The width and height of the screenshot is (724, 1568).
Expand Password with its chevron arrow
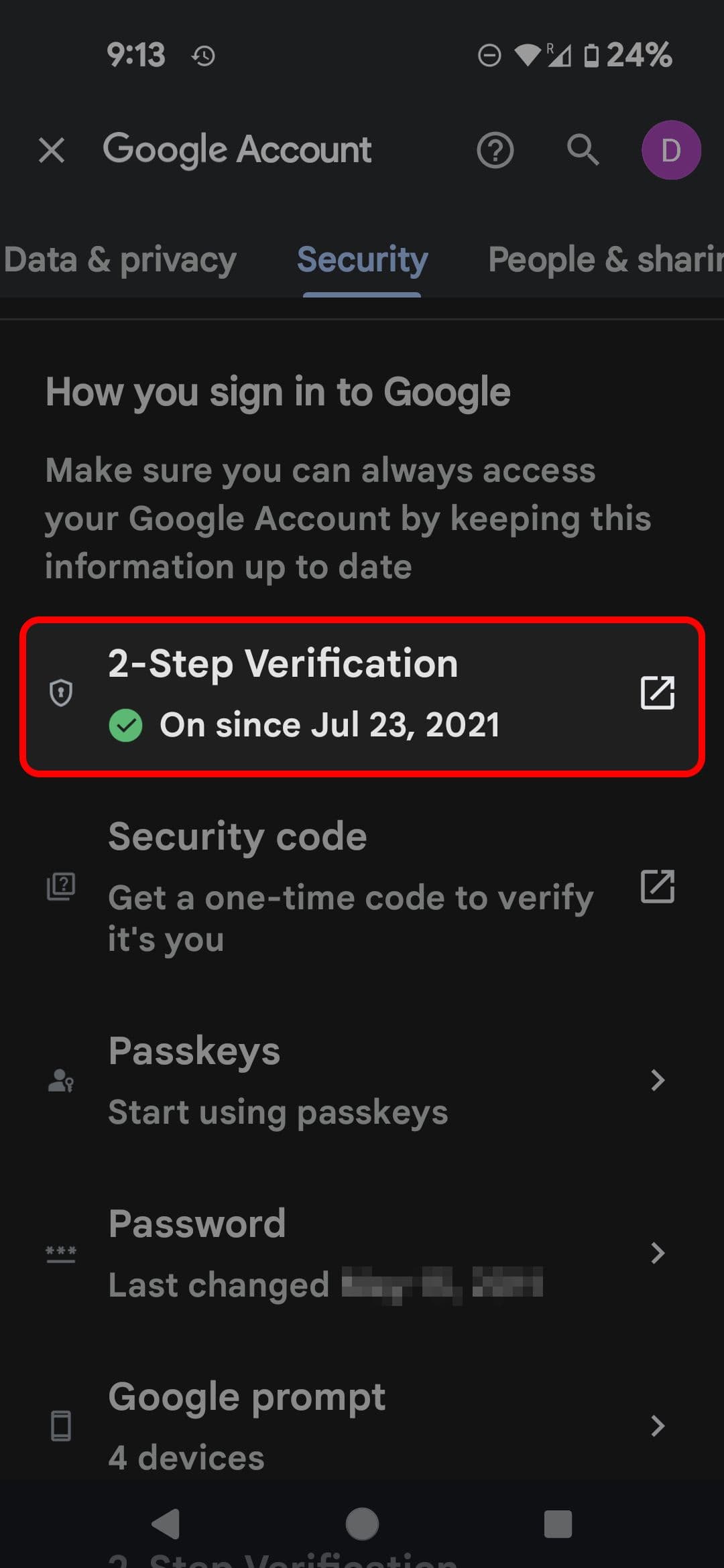(658, 1253)
